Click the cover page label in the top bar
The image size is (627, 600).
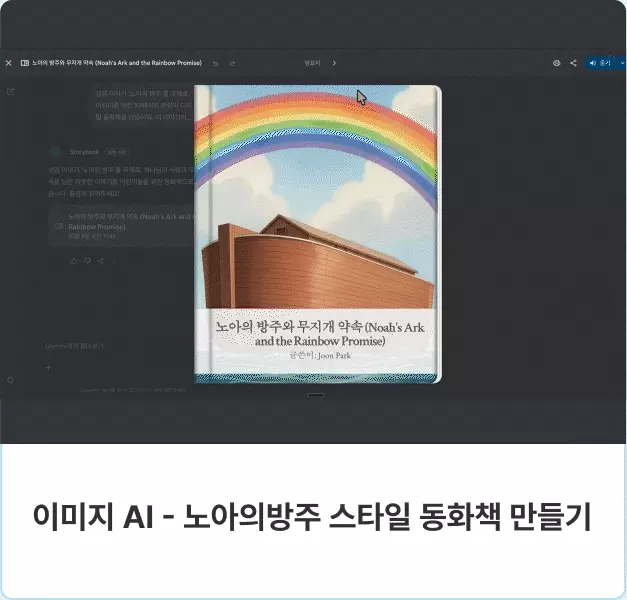pyautogui.click(x=312, y=63)
